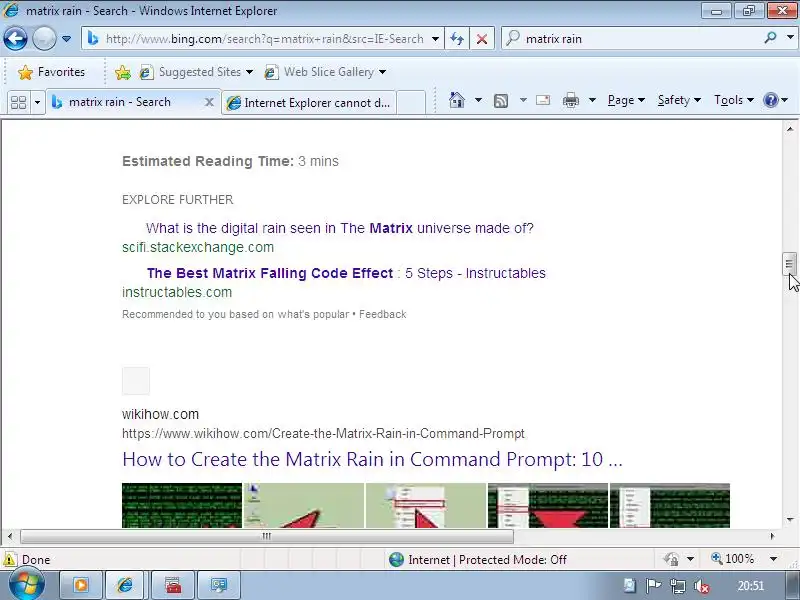
Task: Switch to 'Internet Explorer cannot d...' tab
Action: tap(309, 103)
